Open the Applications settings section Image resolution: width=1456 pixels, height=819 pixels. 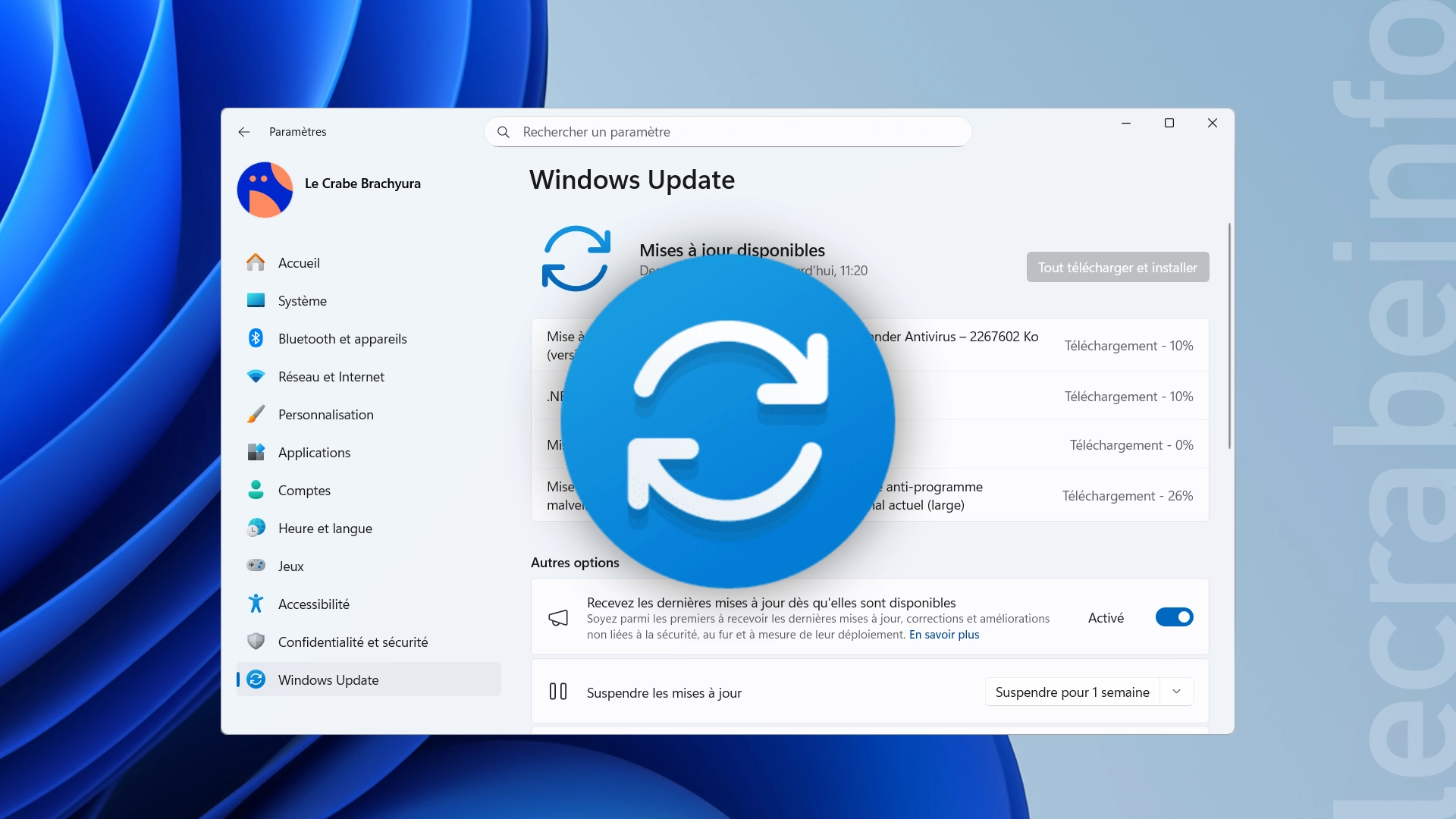coord(314,453)
